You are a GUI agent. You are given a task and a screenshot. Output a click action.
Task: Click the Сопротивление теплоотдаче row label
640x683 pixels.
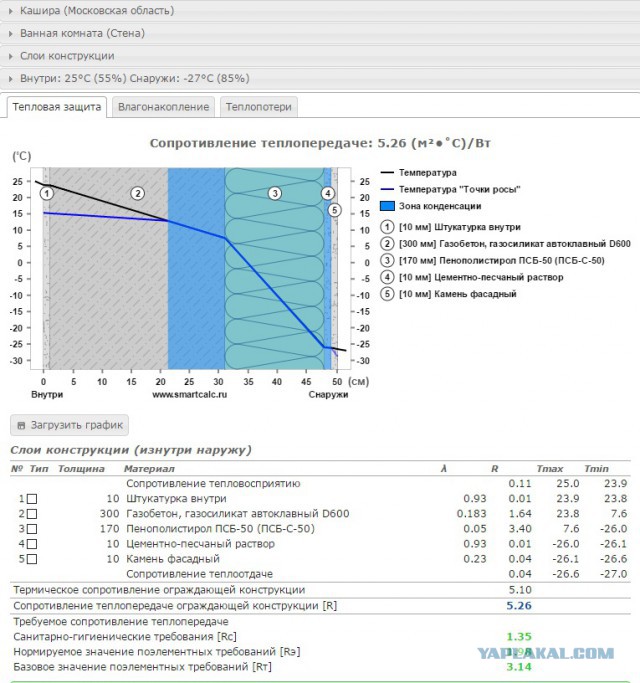(200, 574)
